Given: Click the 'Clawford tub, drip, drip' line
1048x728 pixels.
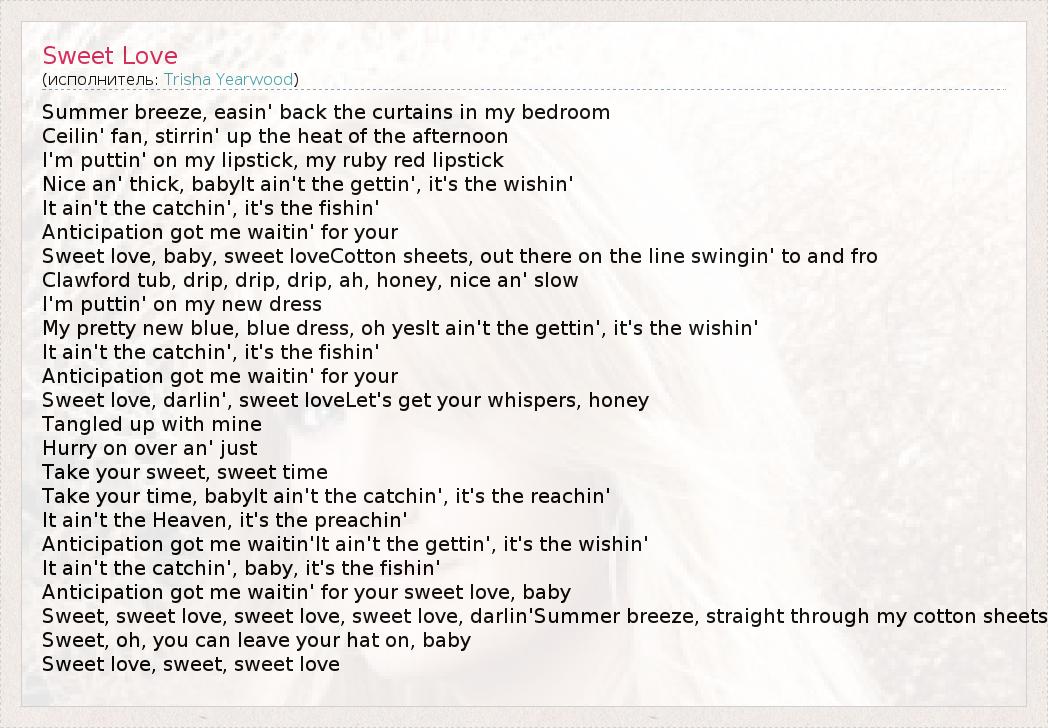Looking at the screenshot, I should pos(310,280).
